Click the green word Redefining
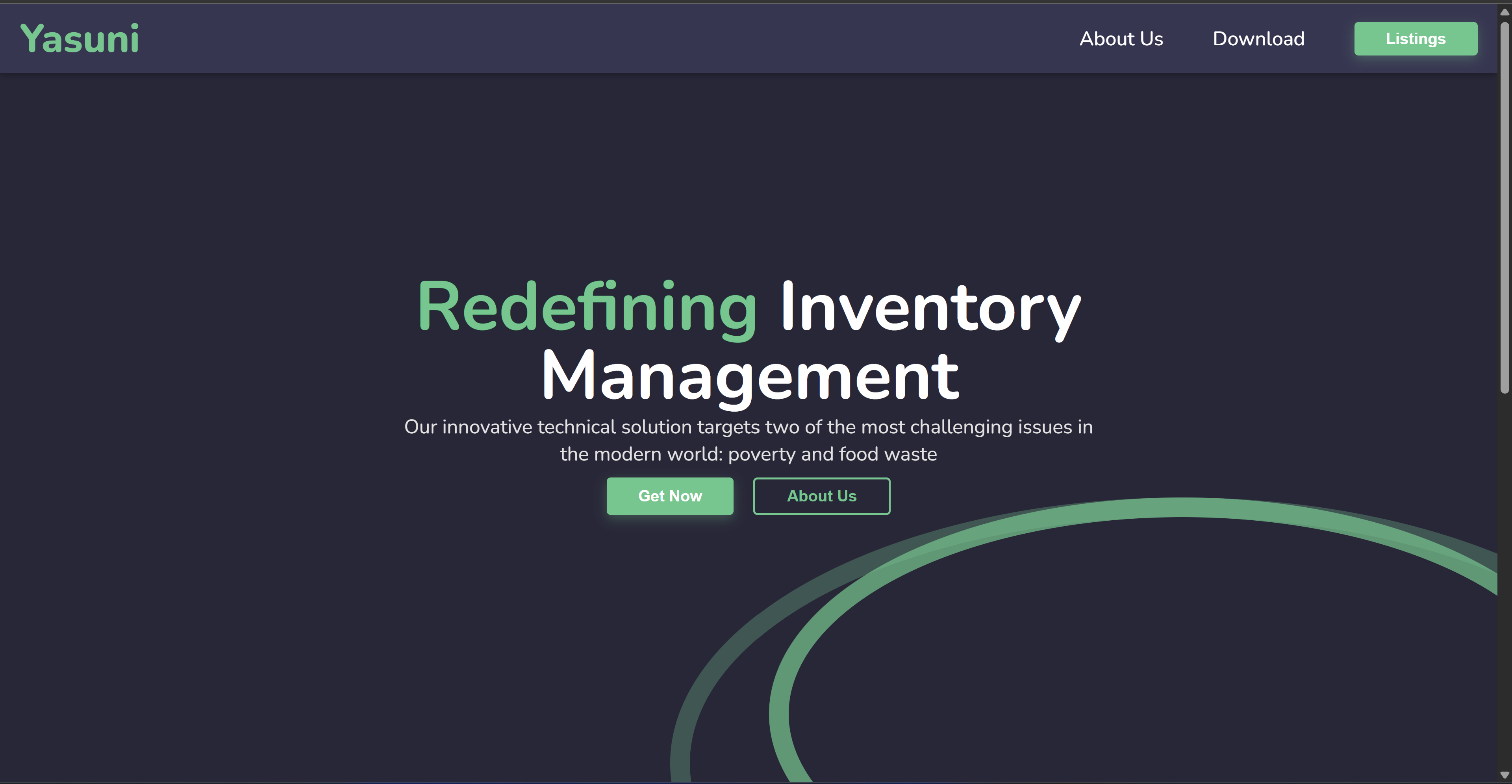 coord(586,307)
